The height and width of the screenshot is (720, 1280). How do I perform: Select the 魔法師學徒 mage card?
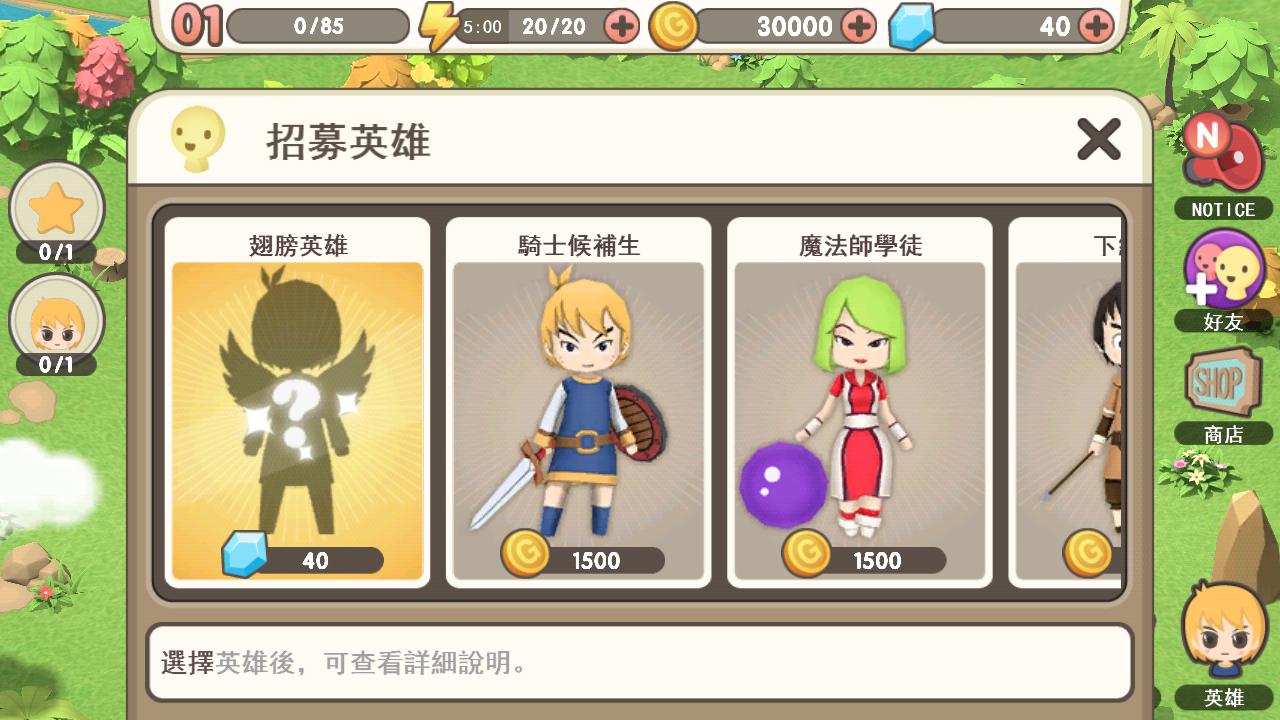point(859,403)
